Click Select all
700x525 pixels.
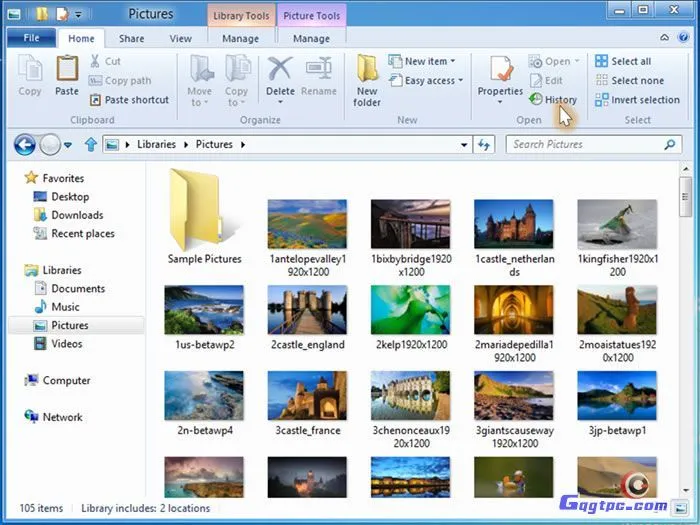pos(623,61)
